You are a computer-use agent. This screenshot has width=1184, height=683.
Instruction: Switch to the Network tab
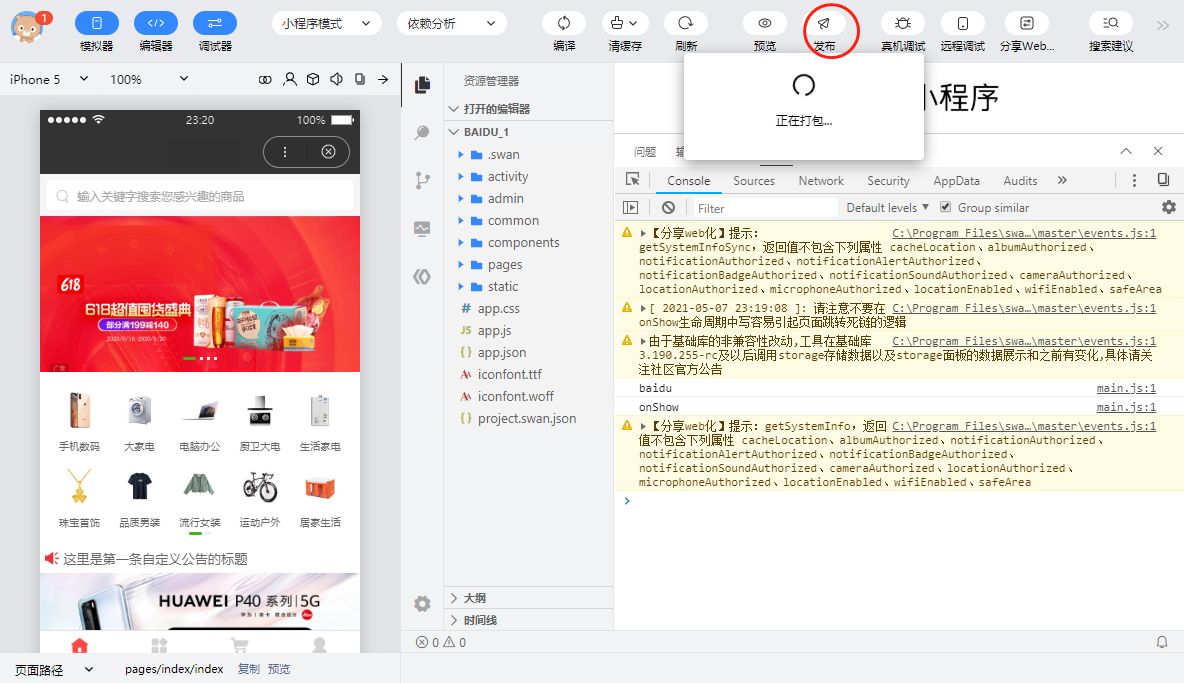(821, 181)
